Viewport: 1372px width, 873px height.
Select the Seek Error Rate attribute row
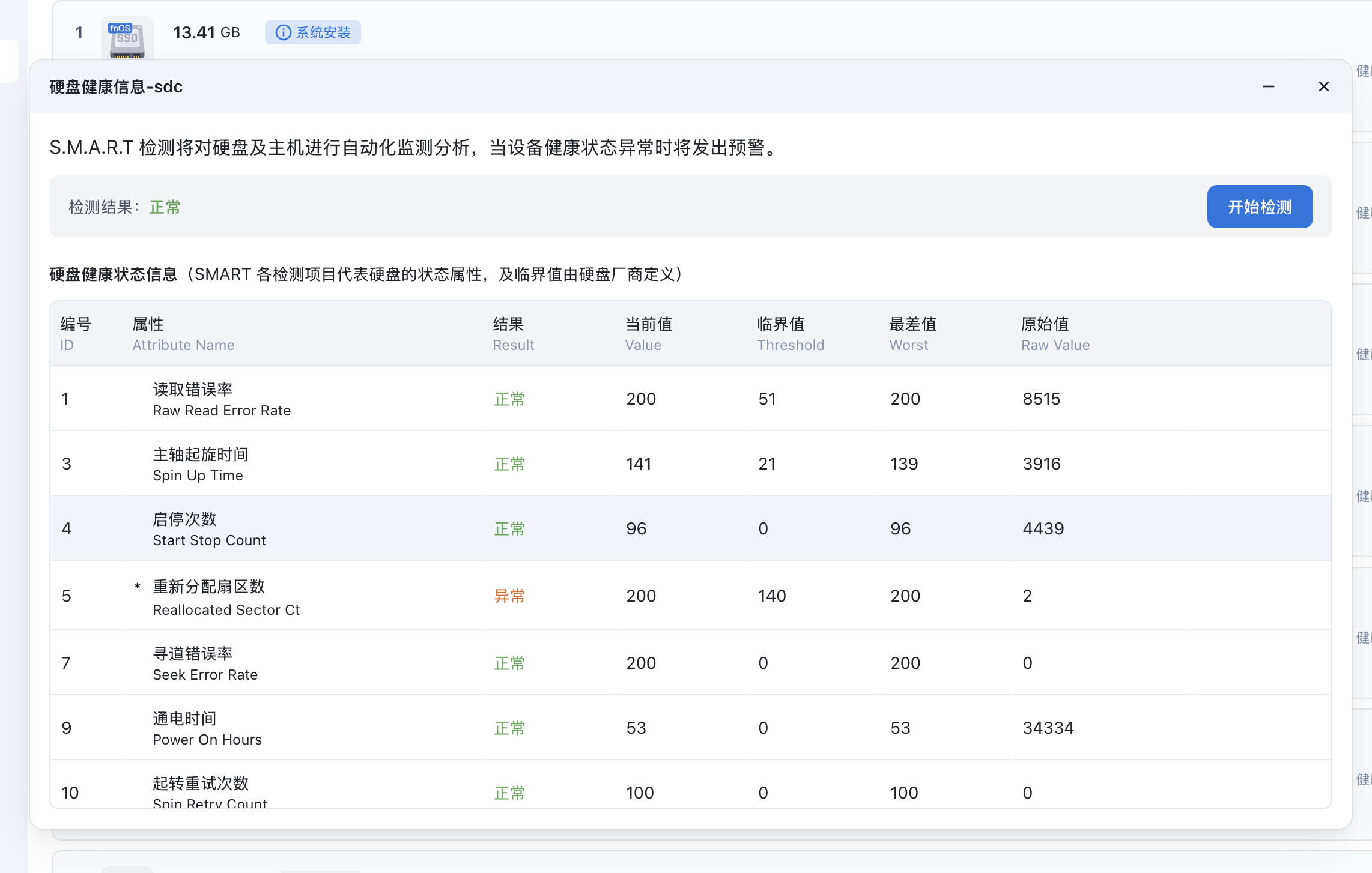[691, 663]
